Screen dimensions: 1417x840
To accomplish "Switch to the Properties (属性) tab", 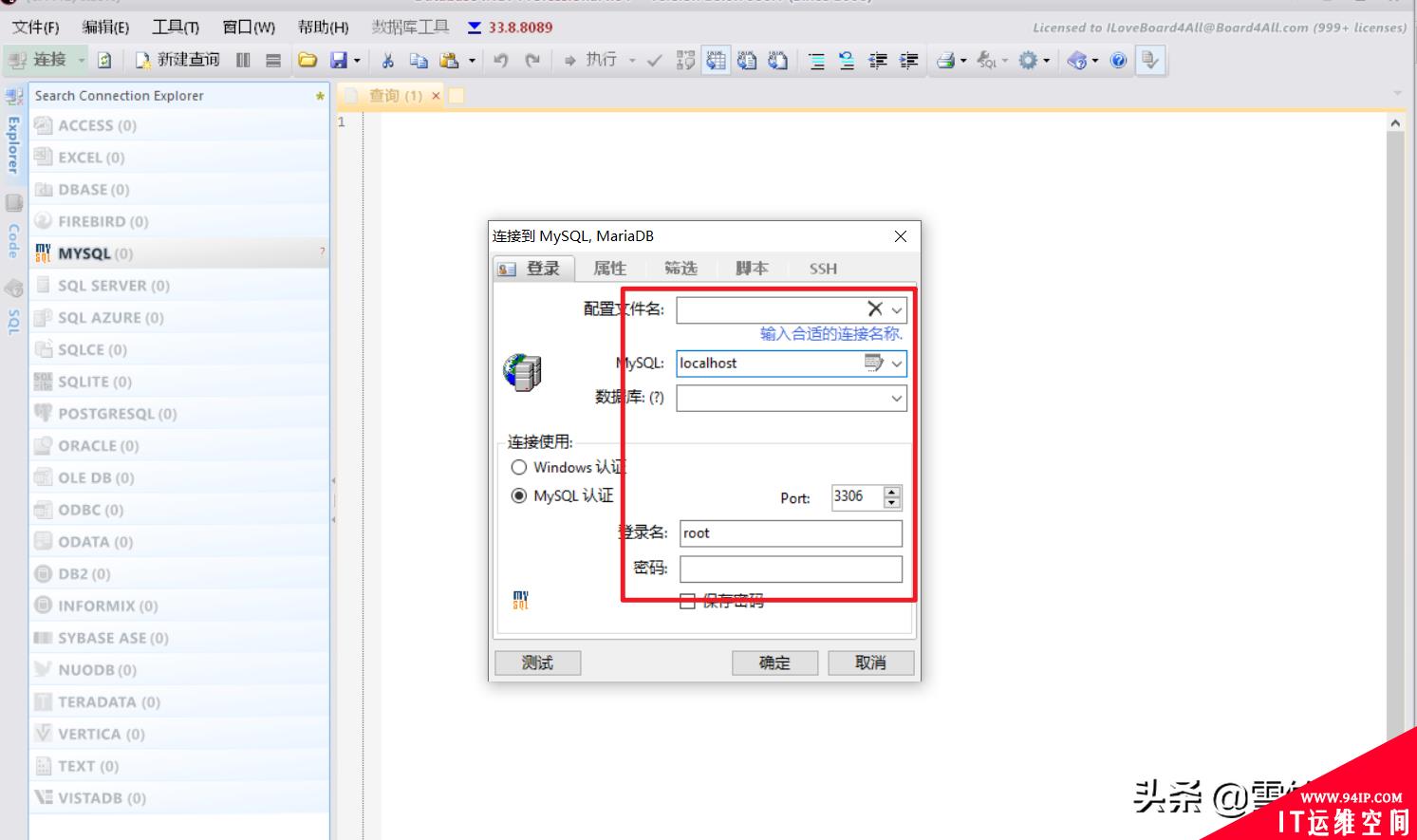I will 609,269.
